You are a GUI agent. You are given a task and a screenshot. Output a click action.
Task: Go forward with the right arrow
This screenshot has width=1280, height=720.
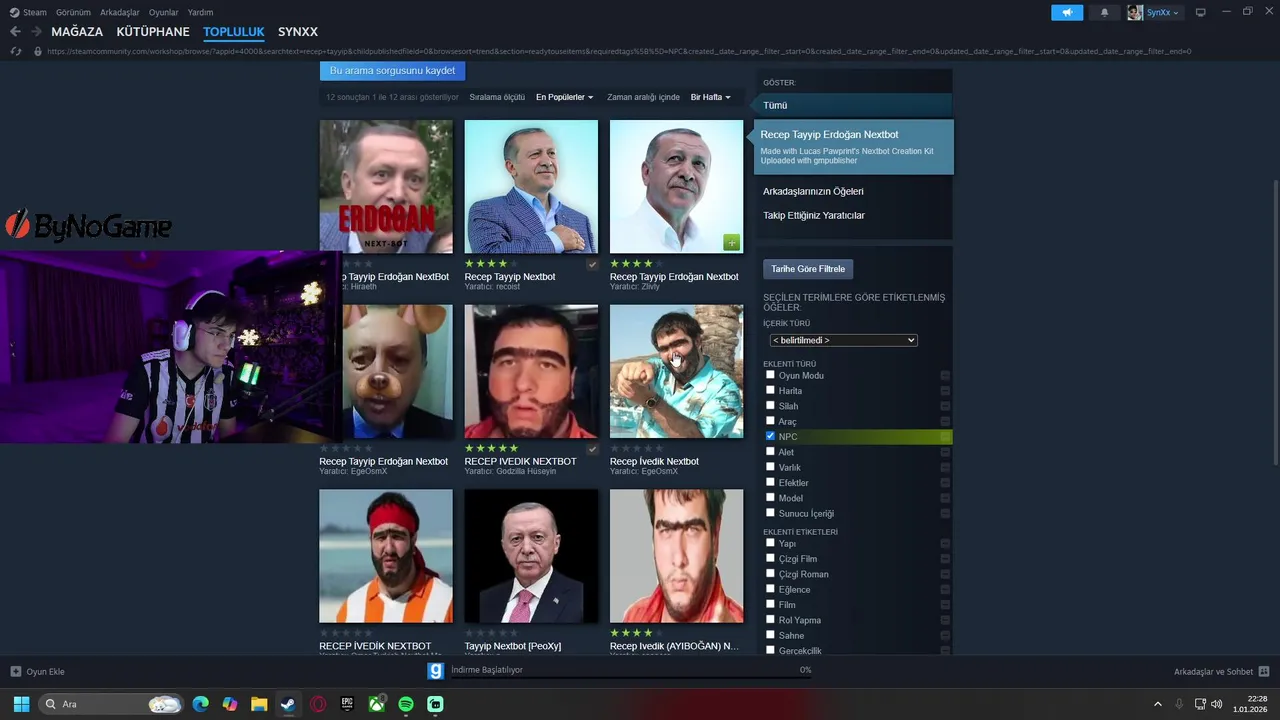37,32
